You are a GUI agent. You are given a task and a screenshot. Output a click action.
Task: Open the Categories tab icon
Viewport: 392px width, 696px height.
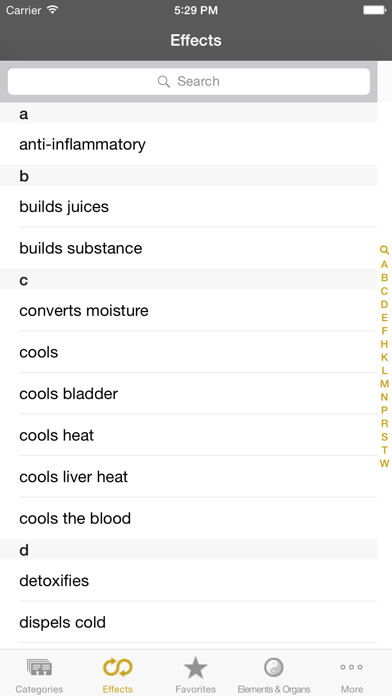click(x=39, y=667)
